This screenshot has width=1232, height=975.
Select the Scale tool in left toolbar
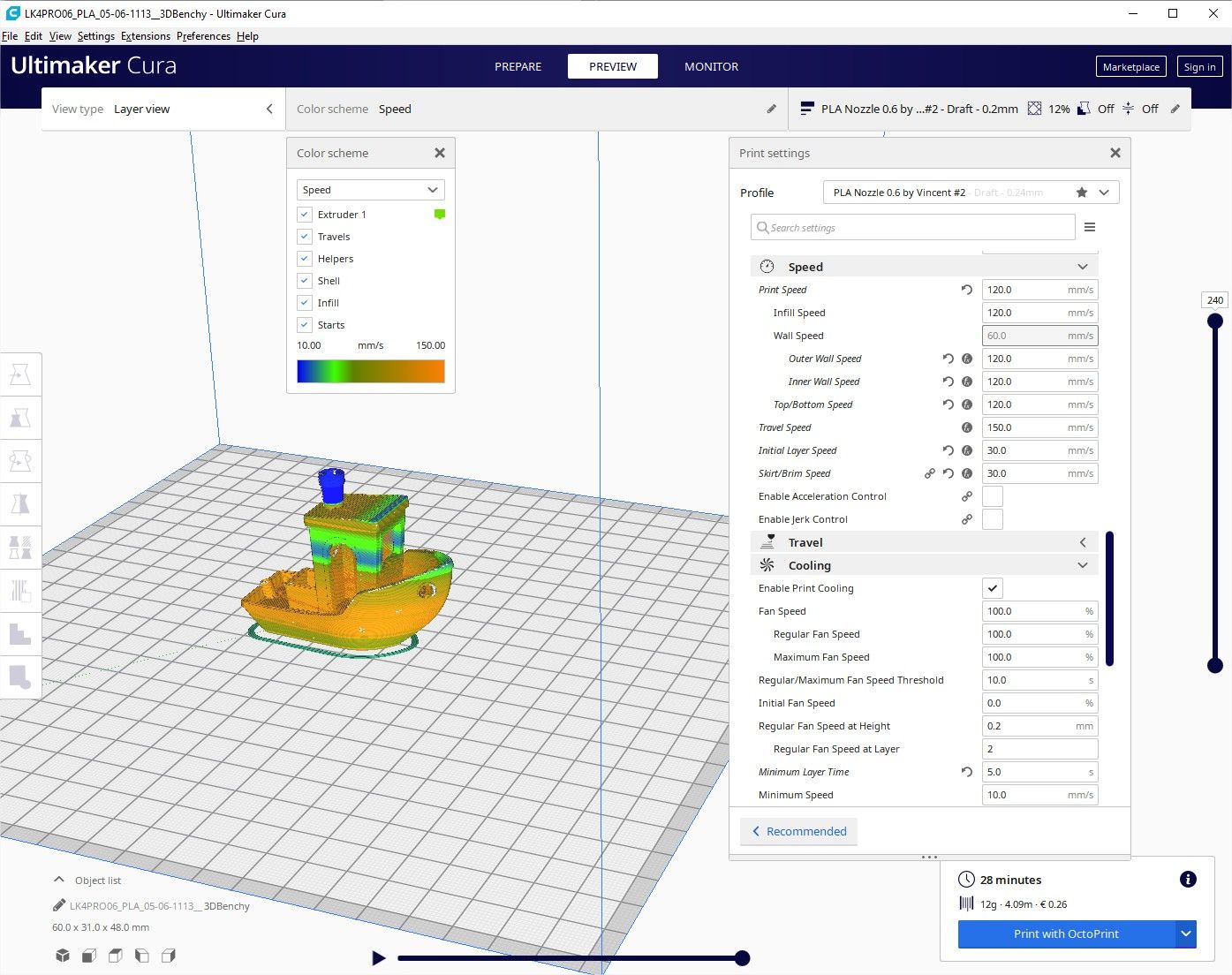[20, 418]
